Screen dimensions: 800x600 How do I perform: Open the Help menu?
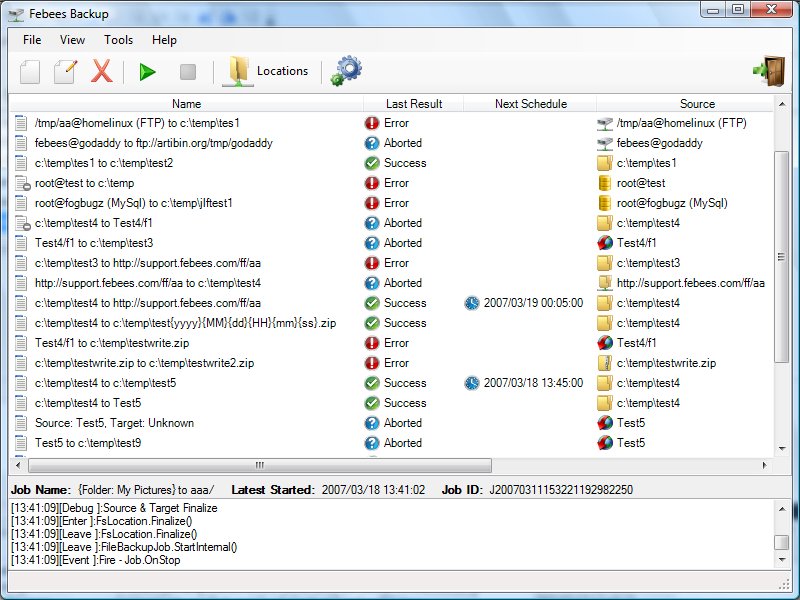[x=164, y=40]
